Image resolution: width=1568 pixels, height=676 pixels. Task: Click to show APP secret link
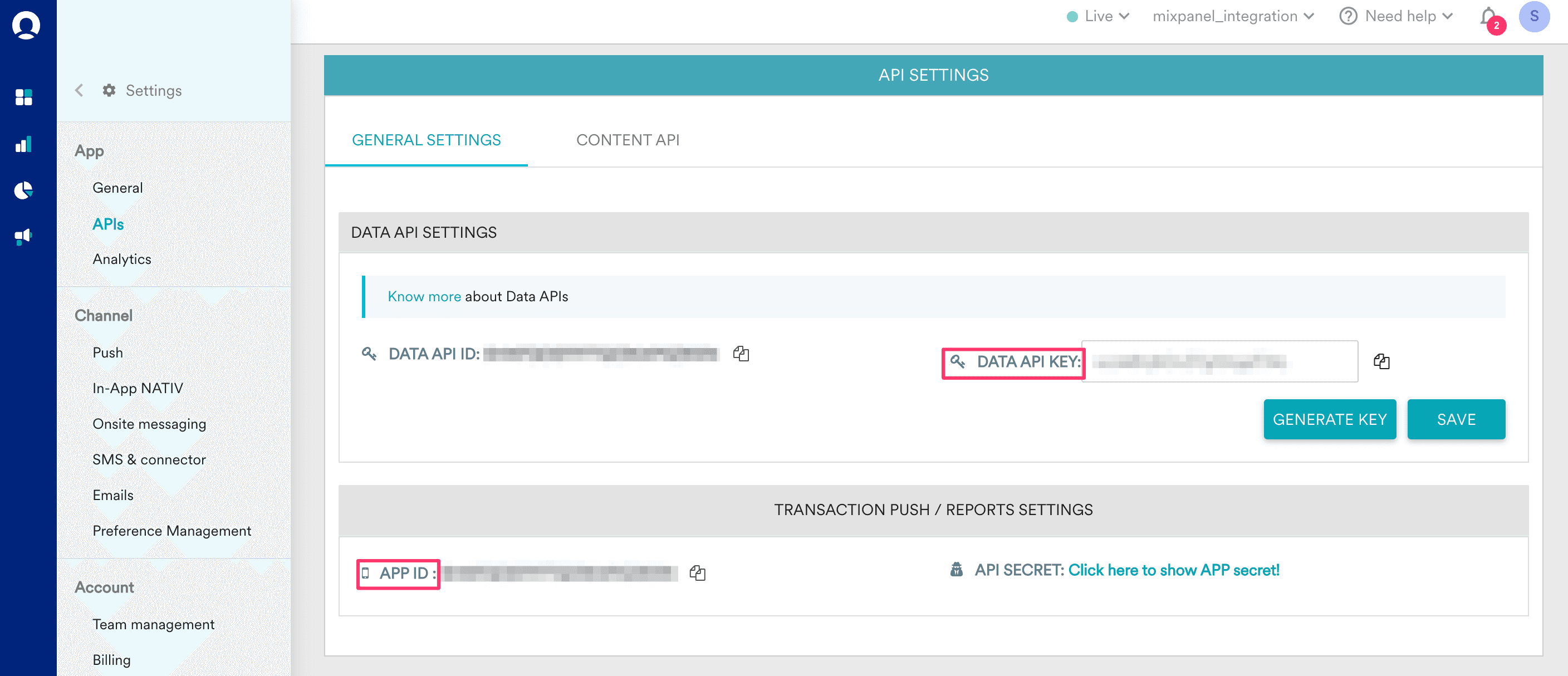(1174, 570)
